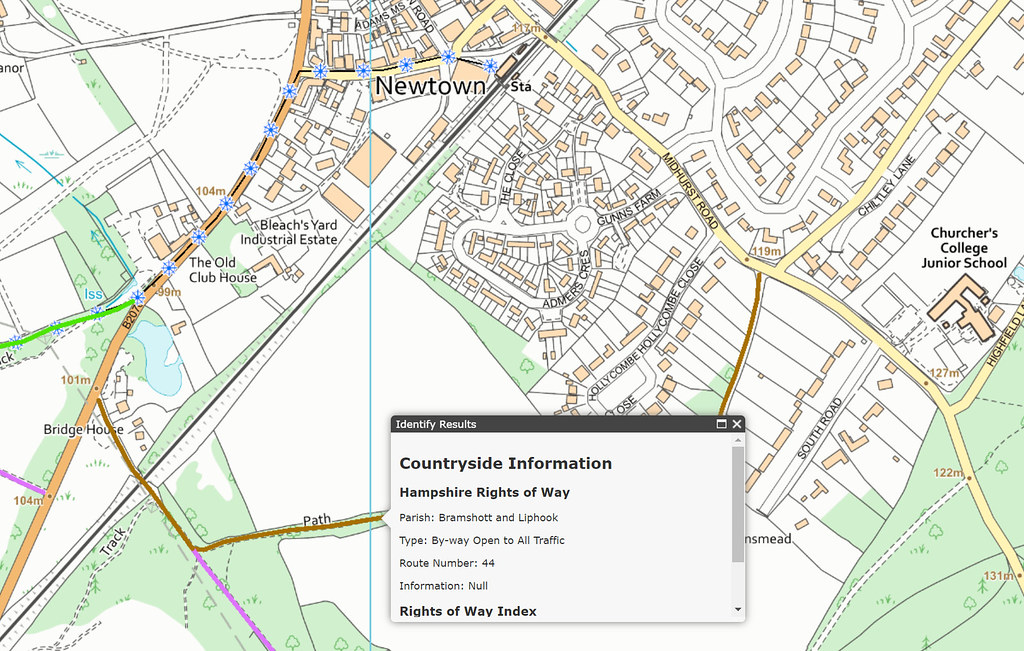Click THE CLOSE street label

point(512,178)
